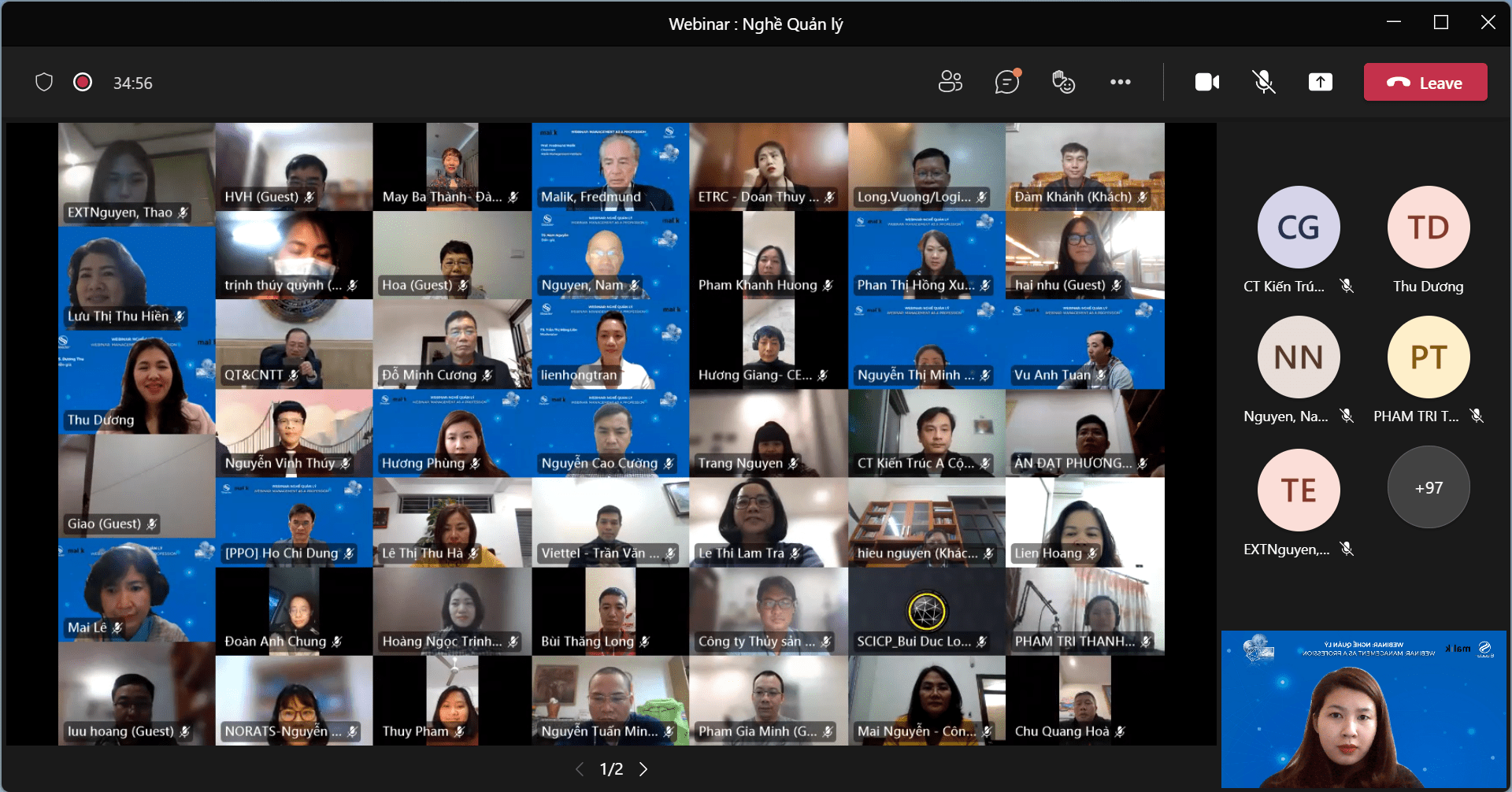Open raise hand and reactions
This screenshot has height=792, width=1512.
(1063, 82)
